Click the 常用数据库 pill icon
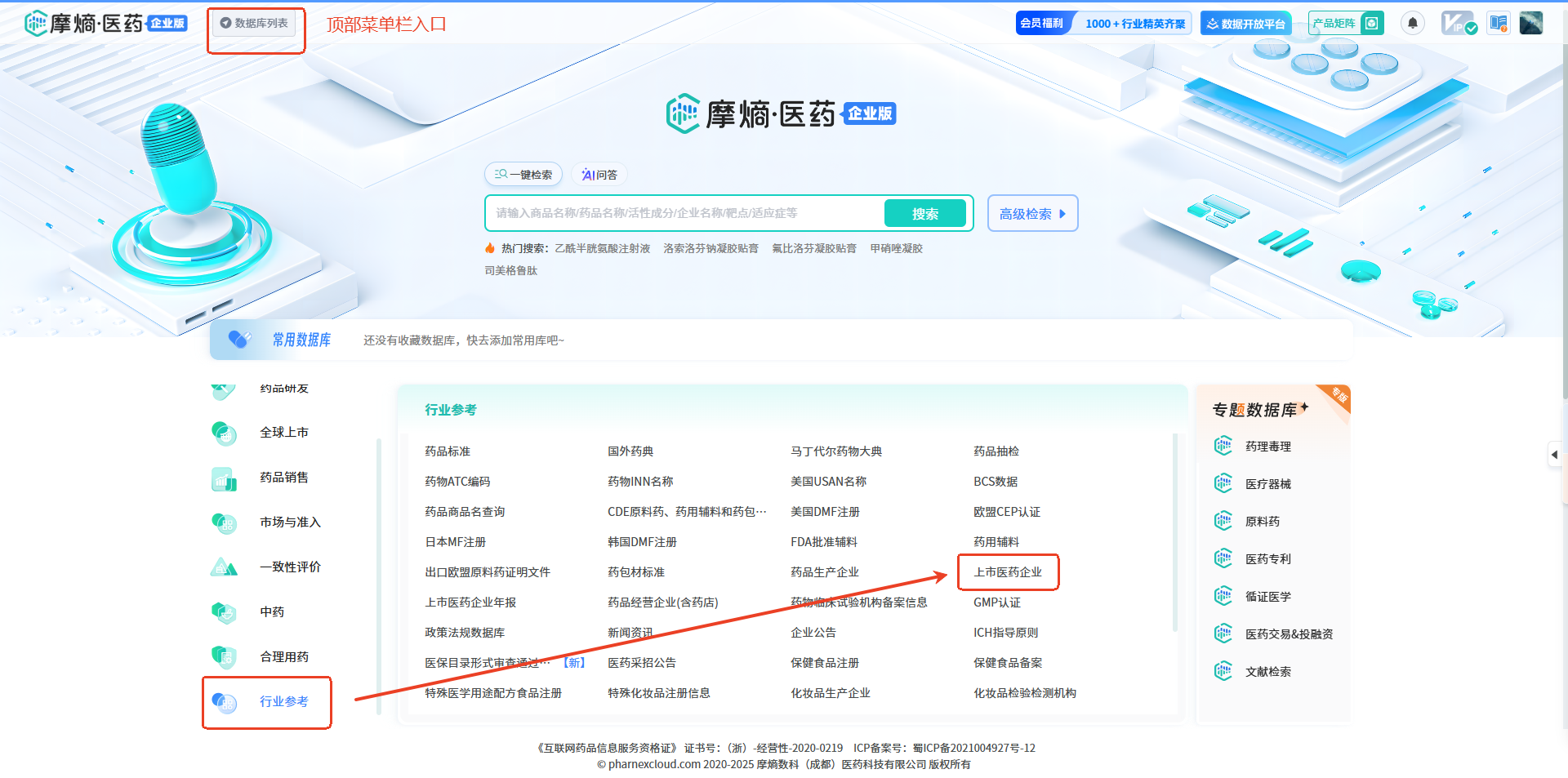 240,340
